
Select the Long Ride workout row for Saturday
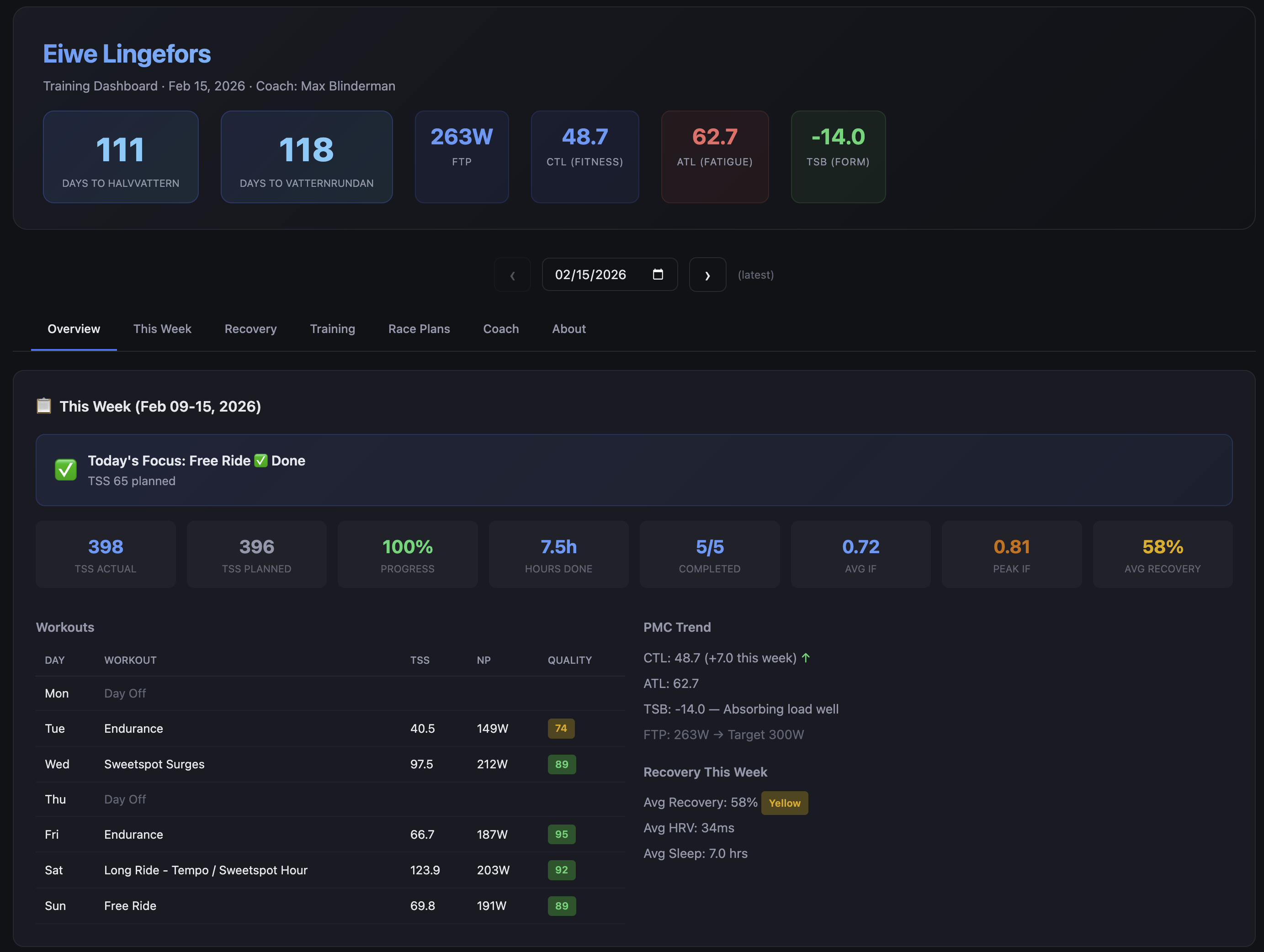click(x=206, y=870)
